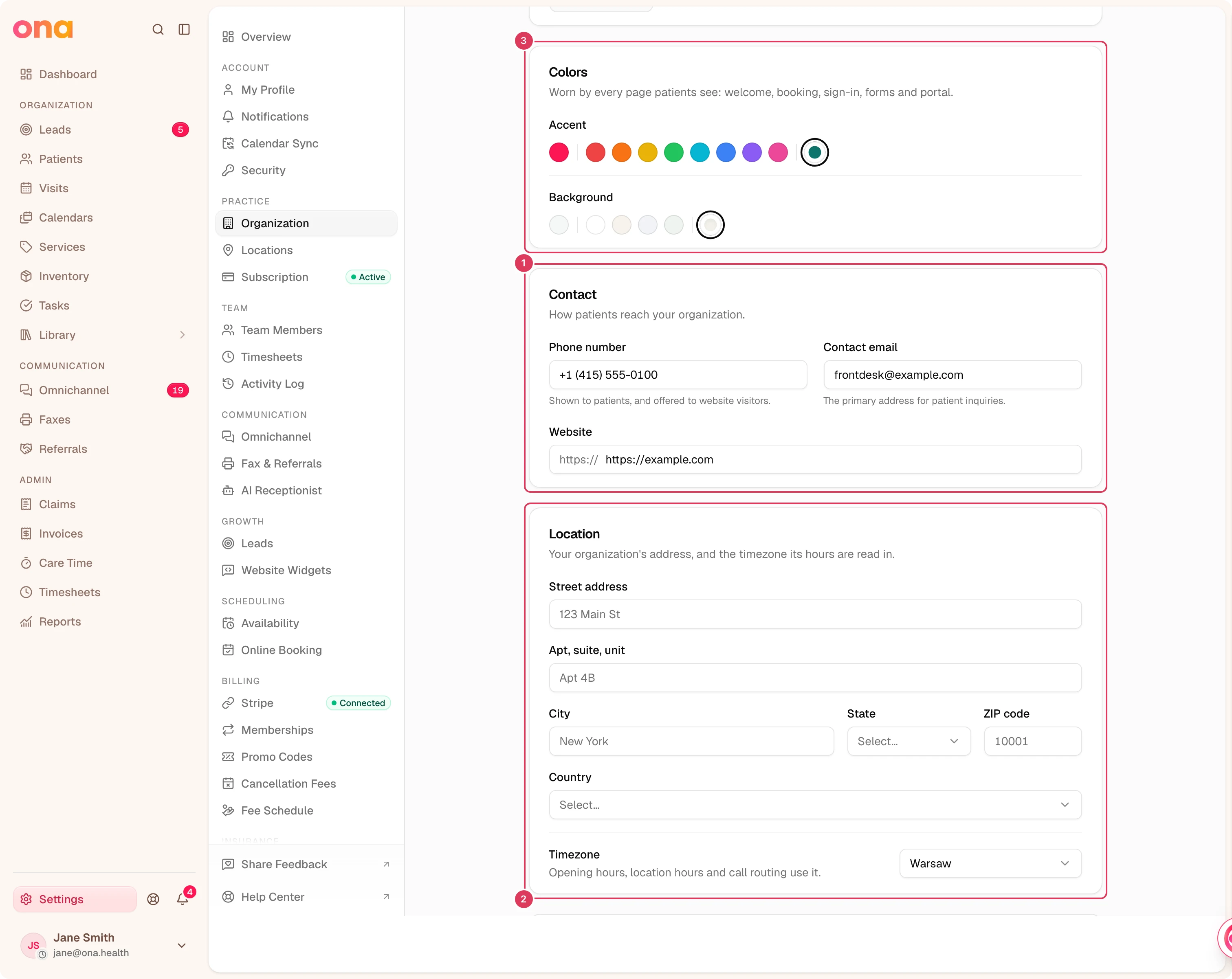Go to Inventory in the main sidebar
Screen dimensions: 1232x979
point(103,277)
